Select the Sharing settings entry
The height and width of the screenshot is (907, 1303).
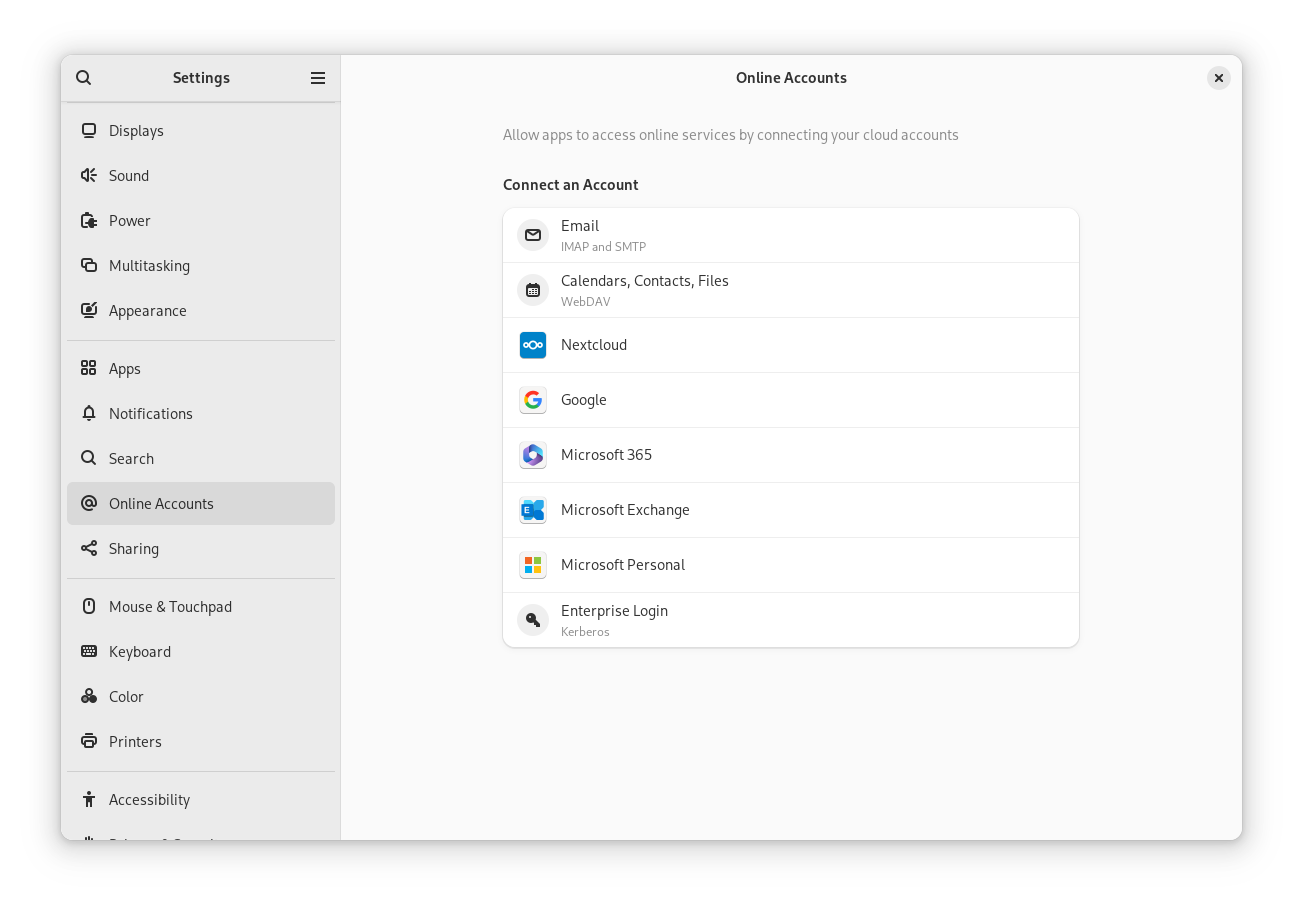(x=133, y=548)
